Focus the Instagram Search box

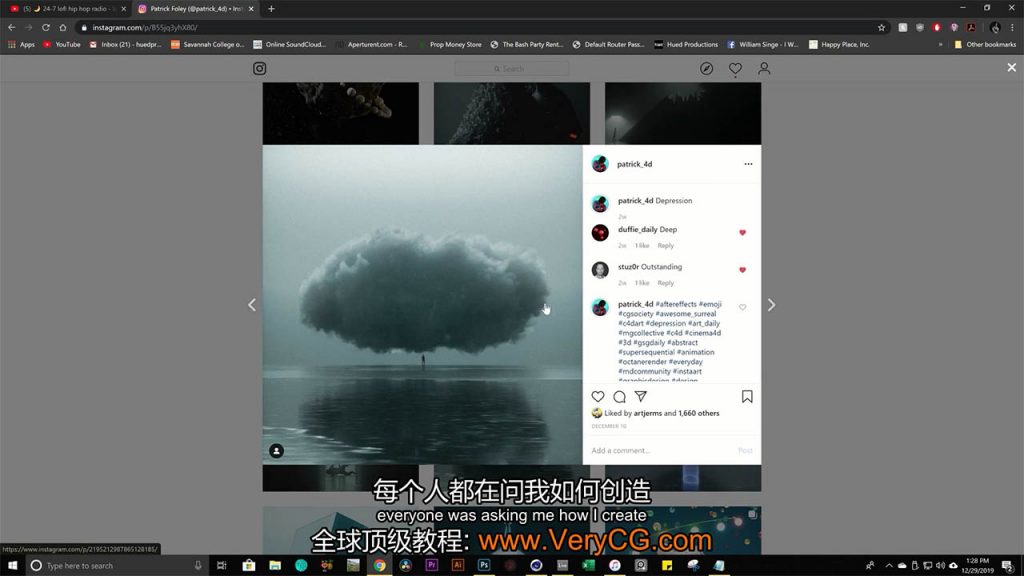pos(511,69)
